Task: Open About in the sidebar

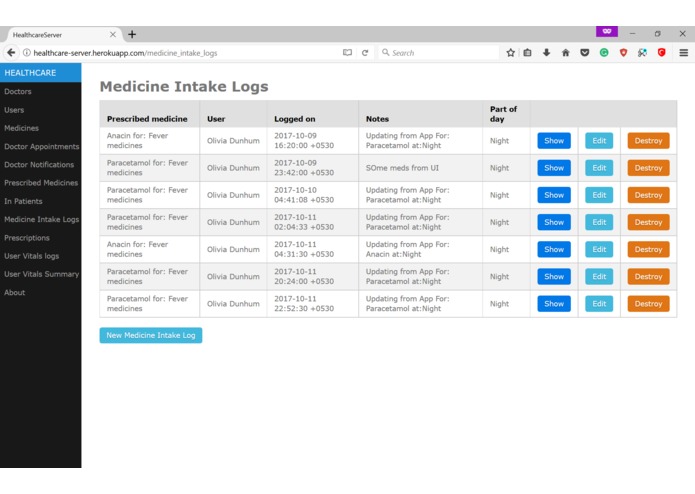Action: tap(15, 292)
